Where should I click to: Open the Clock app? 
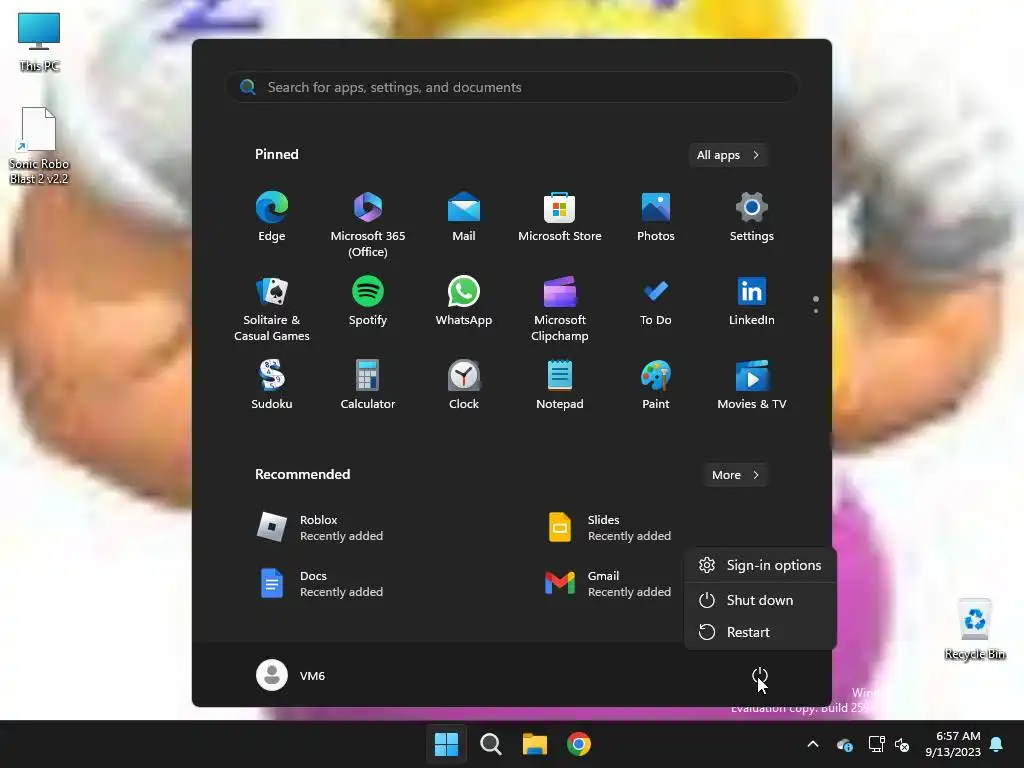click(x=464, y=385)
